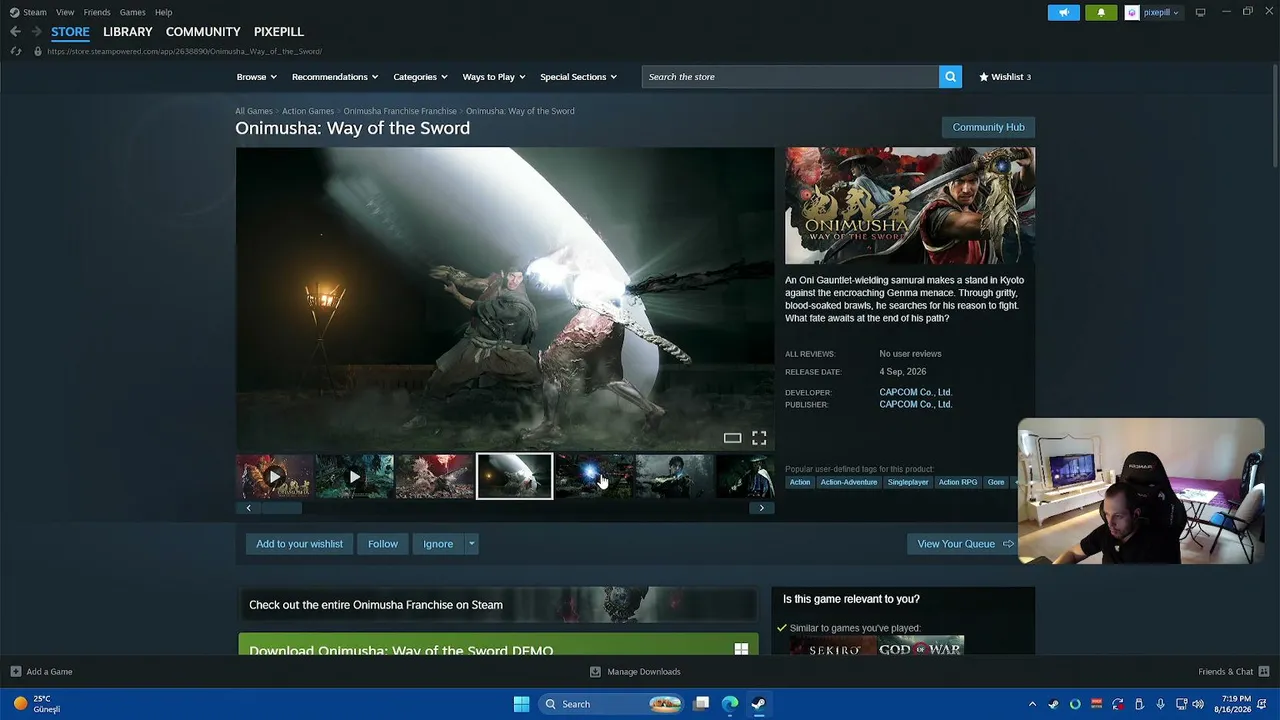
Task: Open the View menu
Action: [65, 12]
